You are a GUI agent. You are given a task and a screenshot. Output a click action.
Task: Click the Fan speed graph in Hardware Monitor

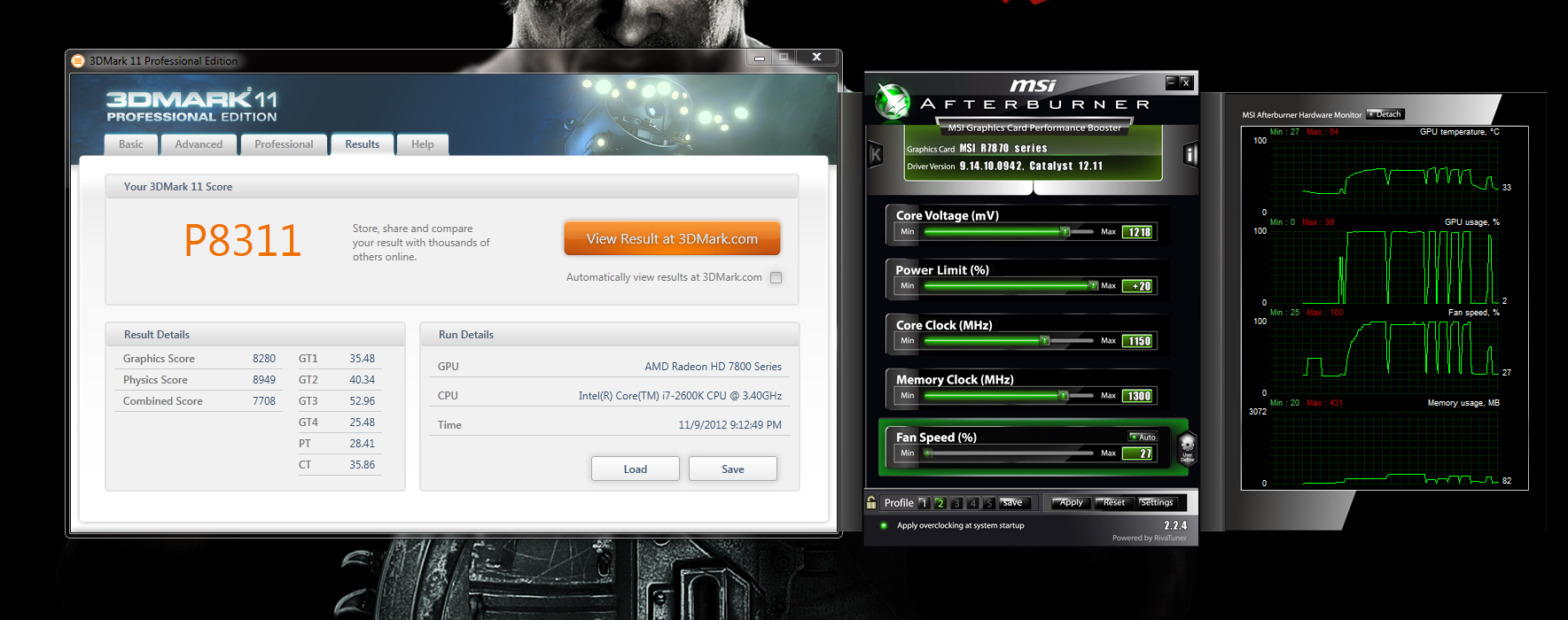click(x=1383, y=356)
